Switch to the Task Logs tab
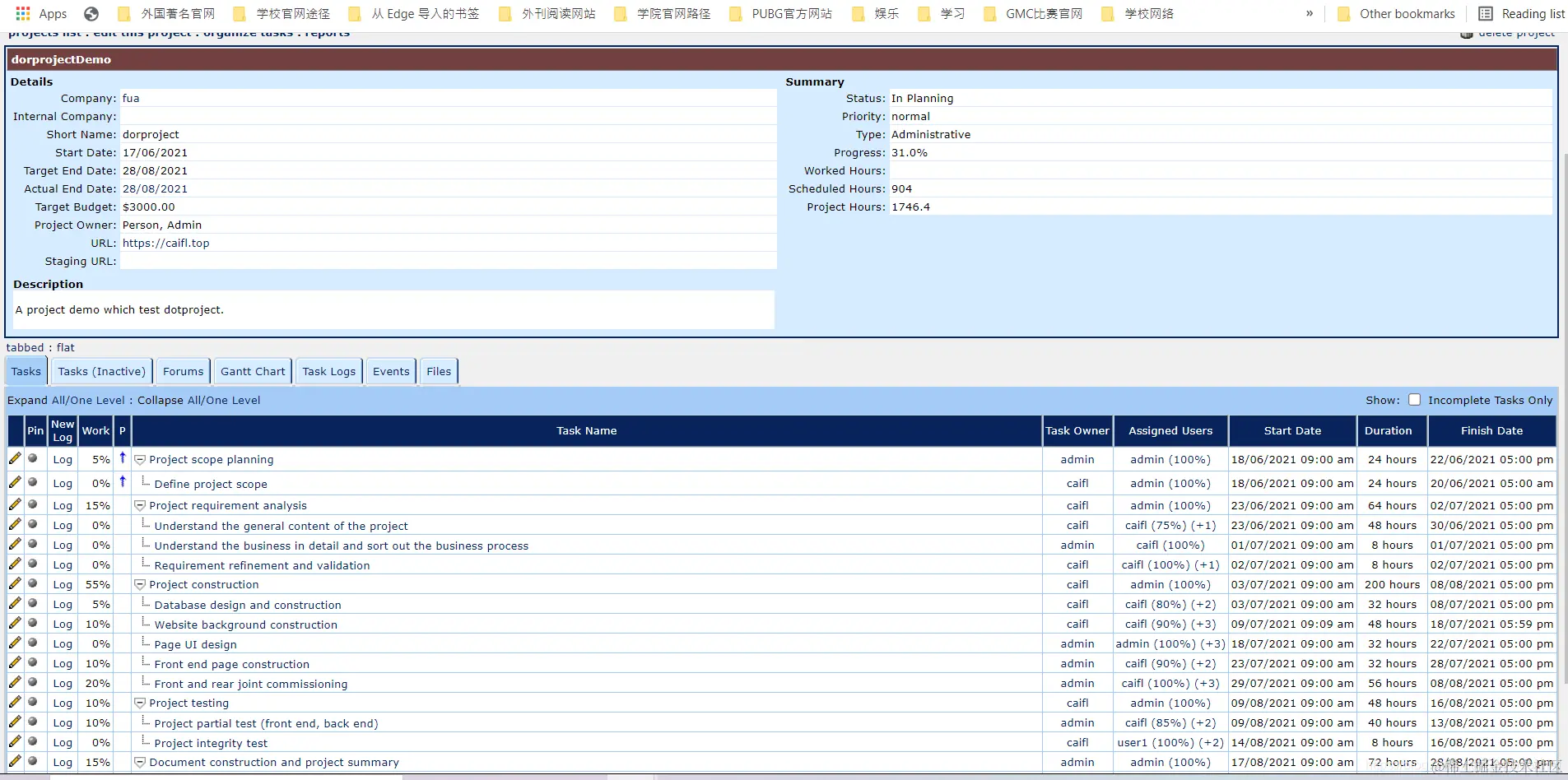The image size is (1568, 780). click(x=329, y=371)
